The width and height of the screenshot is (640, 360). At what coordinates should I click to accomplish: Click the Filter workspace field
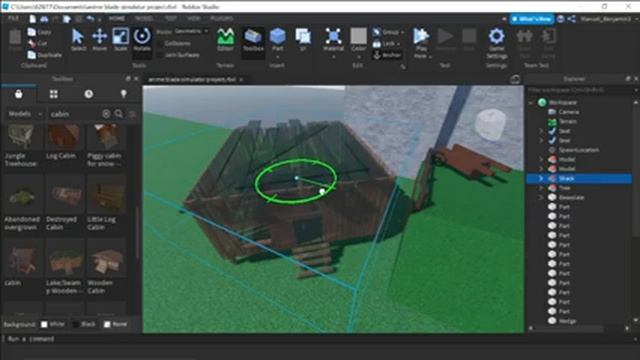580,90
